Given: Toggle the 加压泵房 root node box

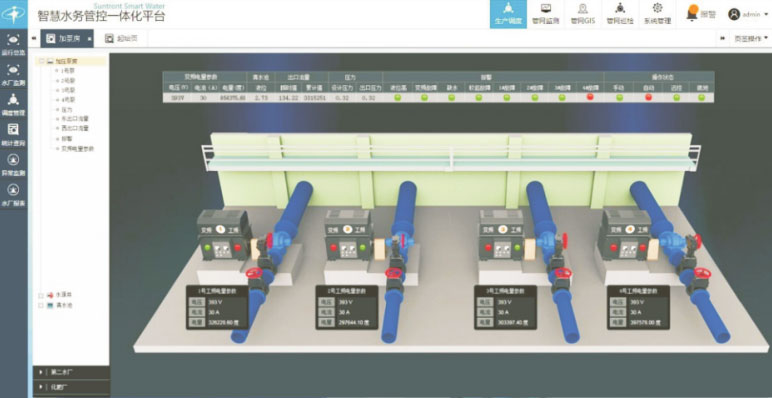Looking at the screenshot, I should [x=41, y=62].
